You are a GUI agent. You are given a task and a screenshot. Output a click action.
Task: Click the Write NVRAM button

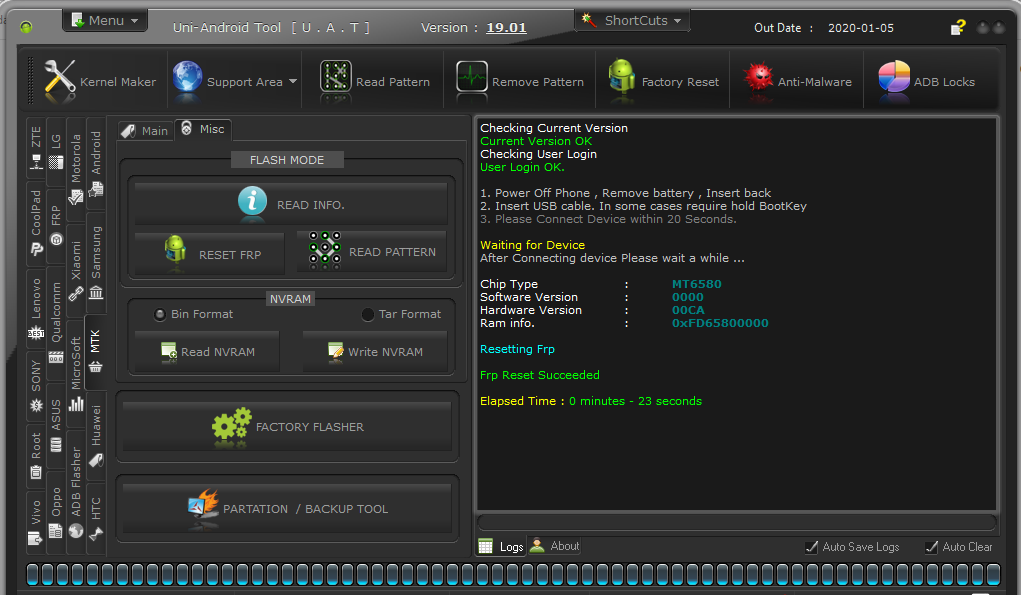pyautogui.click(x=375, y=352)
